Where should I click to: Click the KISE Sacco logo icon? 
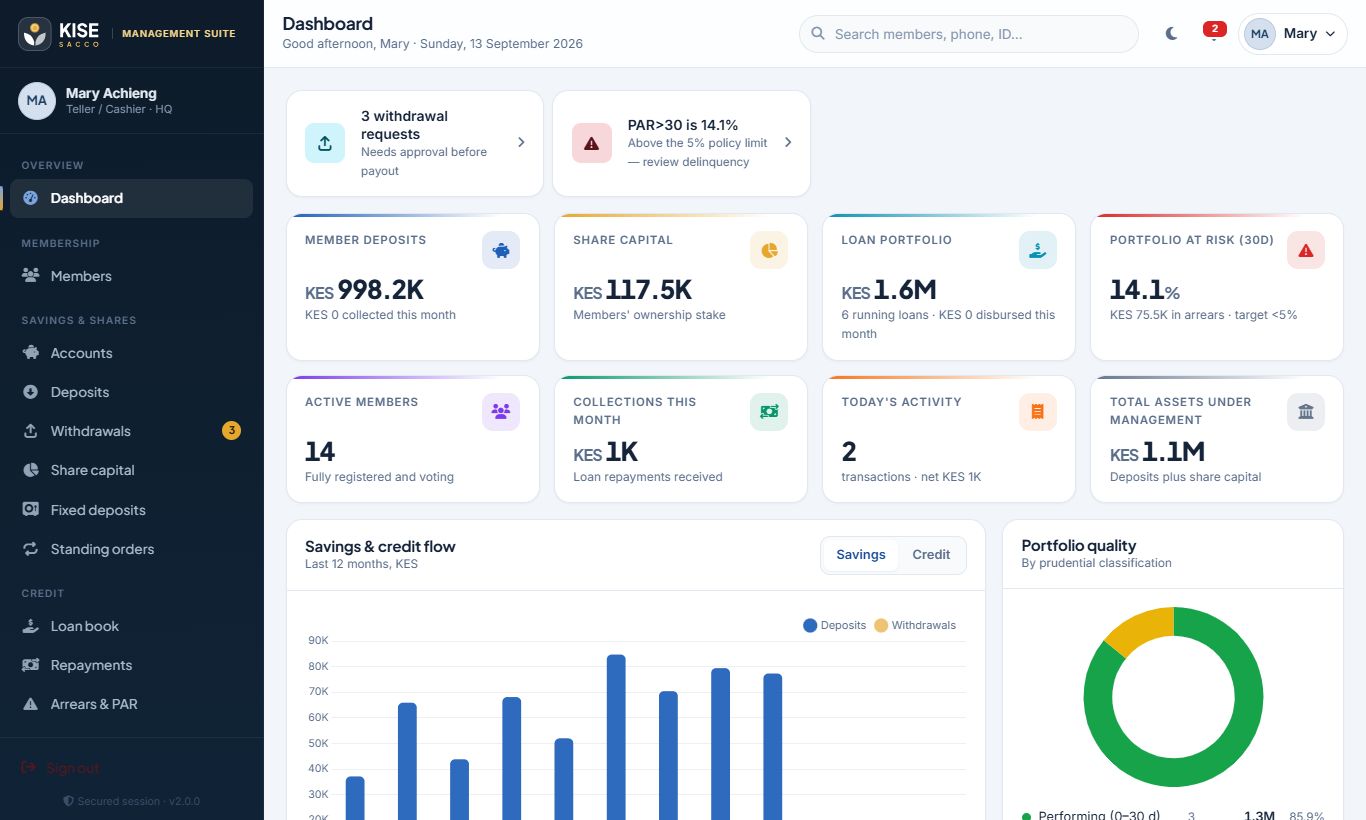click(35, 34)
